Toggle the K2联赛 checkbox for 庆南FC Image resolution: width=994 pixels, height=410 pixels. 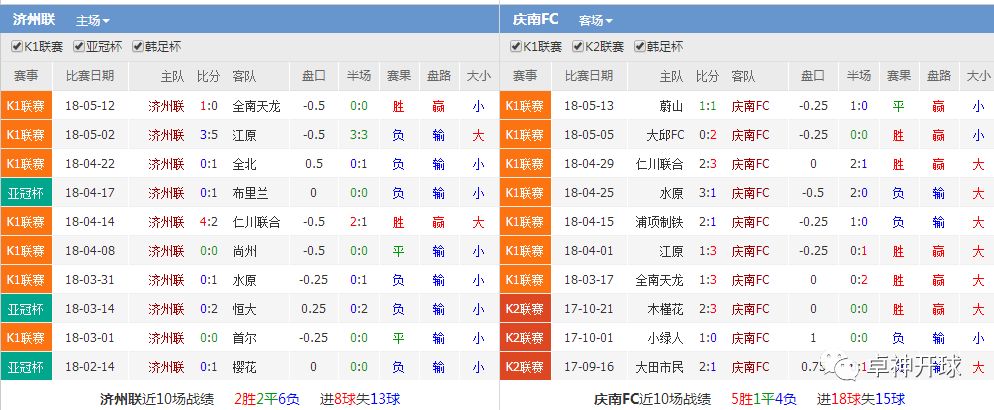point(578,46)
